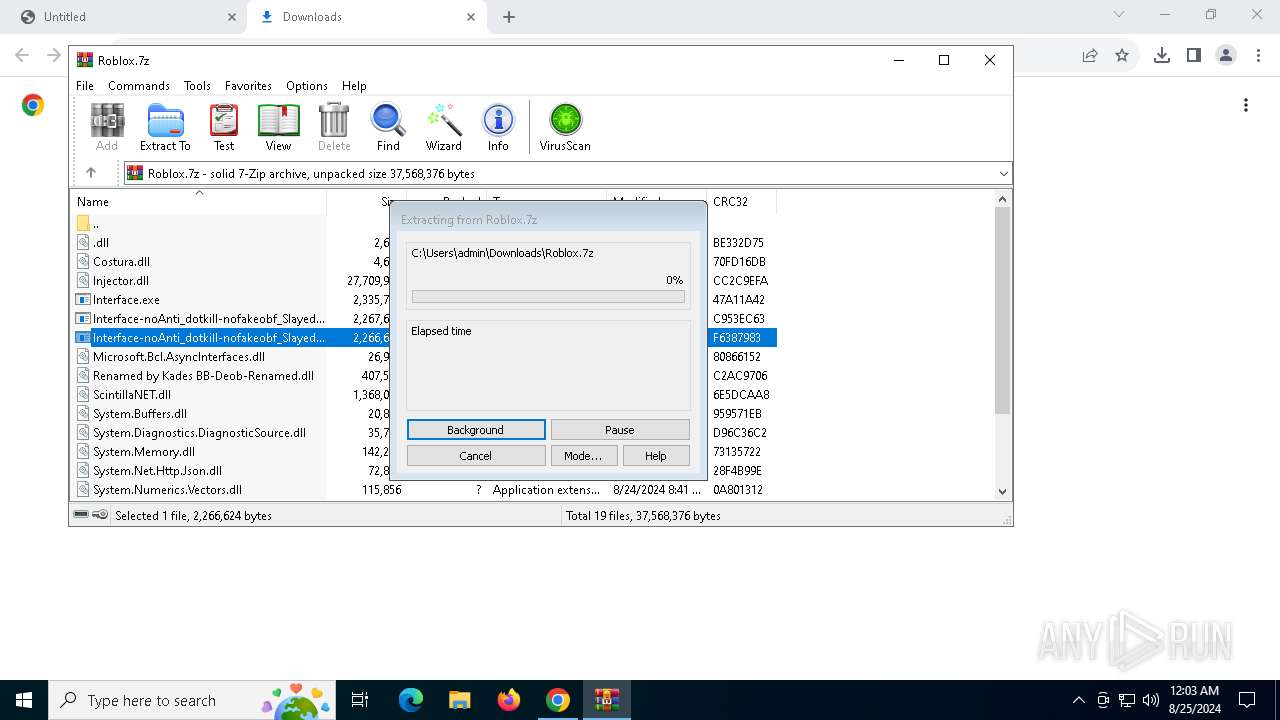Click the Add archive icon
Screen dimensions: 1280x720
tap(107, 127)
